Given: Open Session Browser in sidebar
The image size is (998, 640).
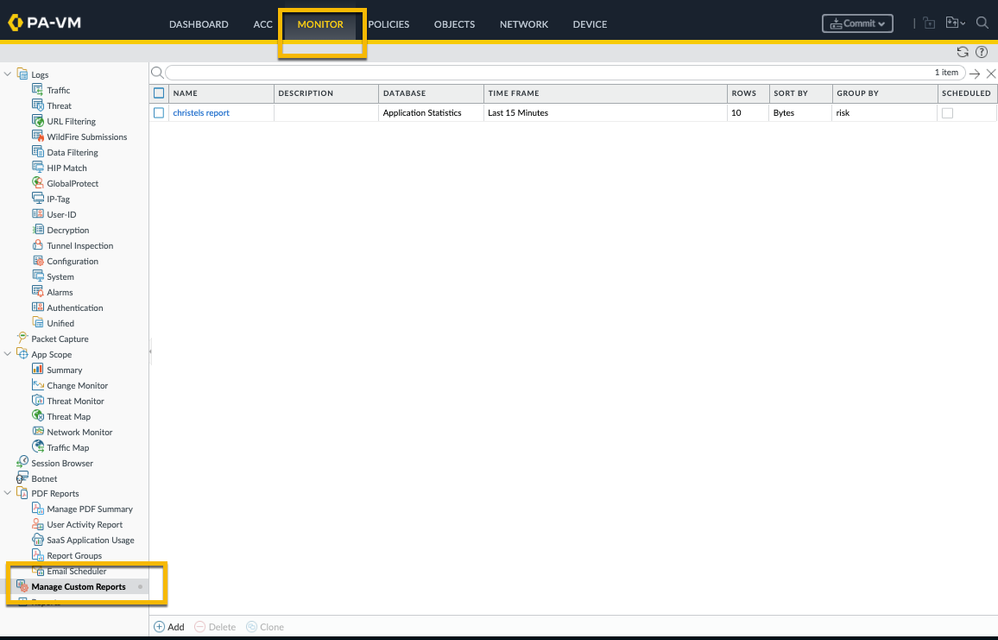Looking at the screenshot, I should 61,463.
